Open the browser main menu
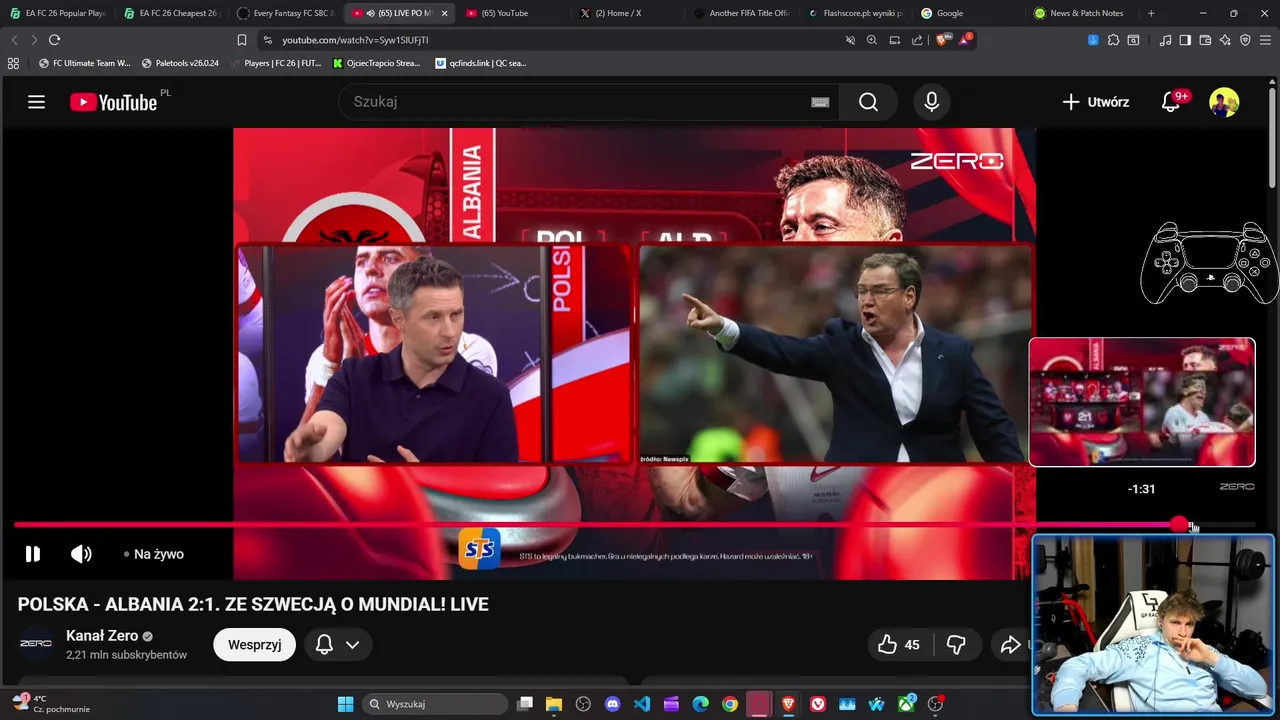This screenshot has height=720, width=1280. click(x=1266, y=40)
